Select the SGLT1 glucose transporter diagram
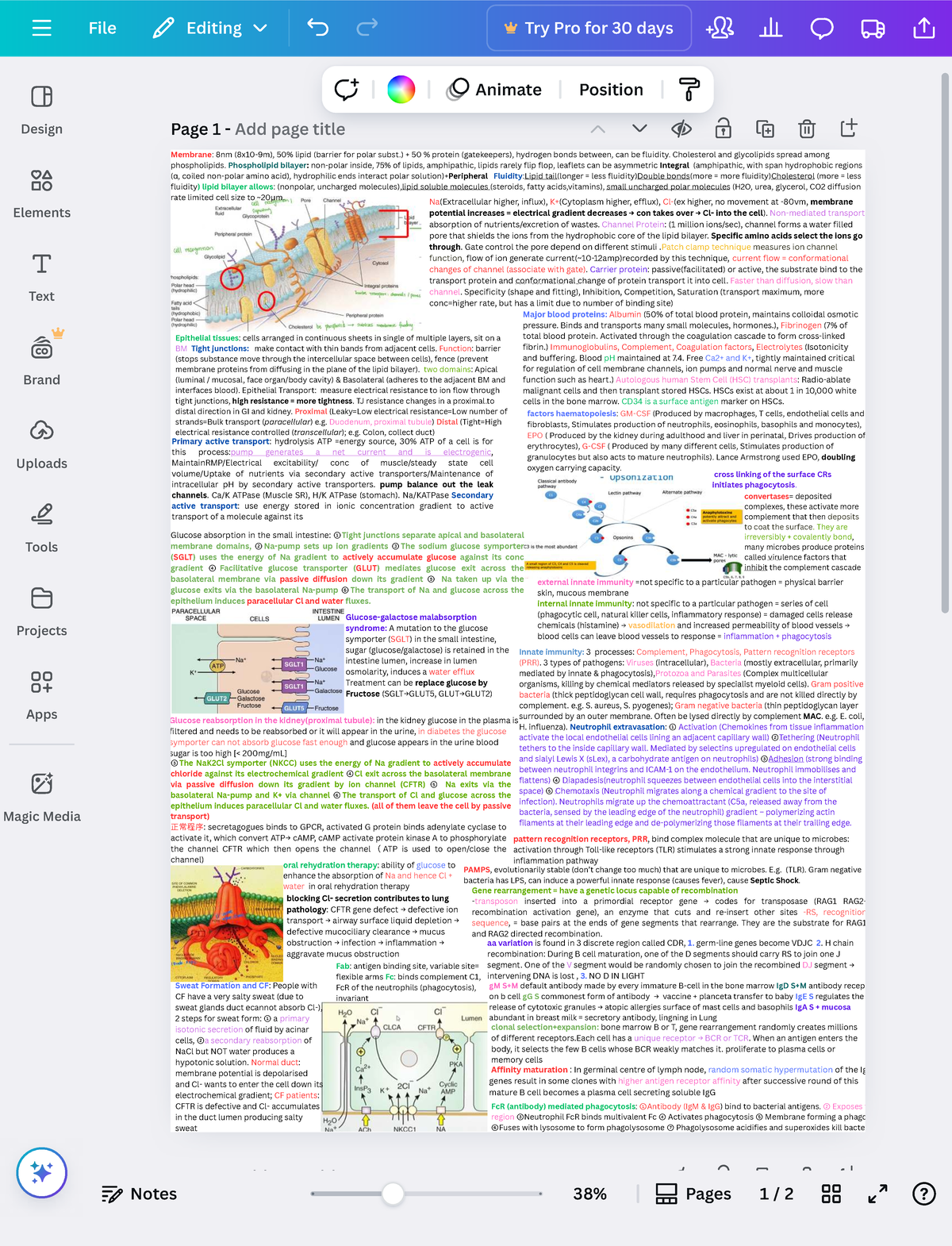952x1246 pixels. (x=257, y=661)
